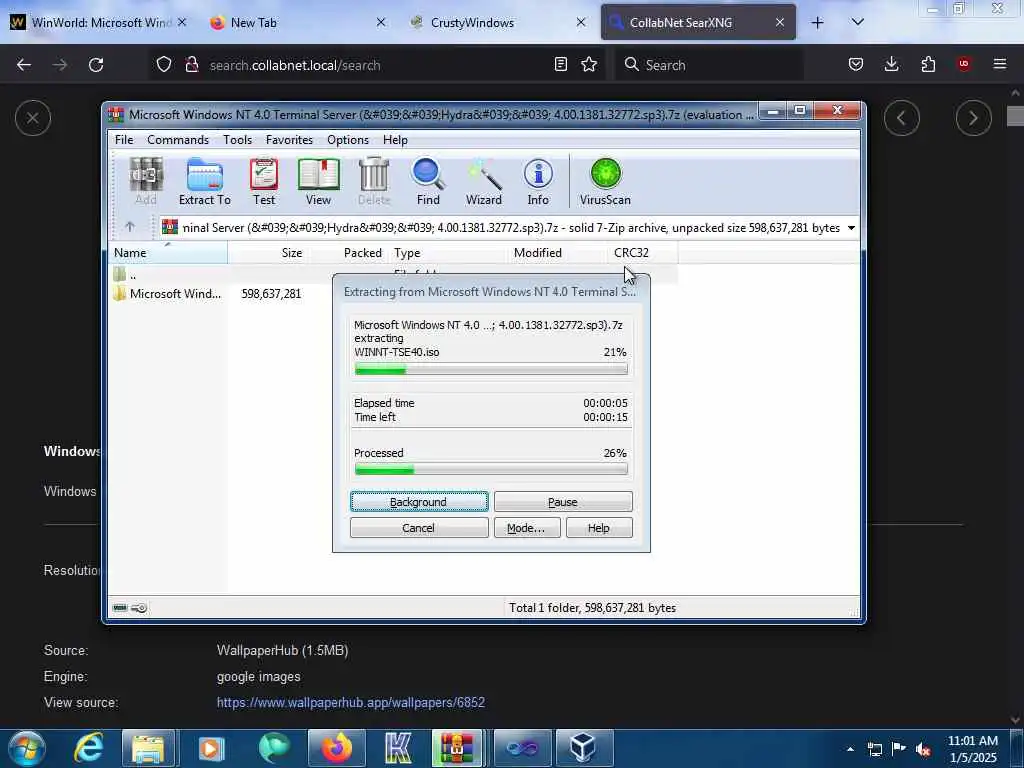The width and height of the screenshot is (1024, 768).
Task: Open the extraction Mode... settings
Action: [526, 528]
